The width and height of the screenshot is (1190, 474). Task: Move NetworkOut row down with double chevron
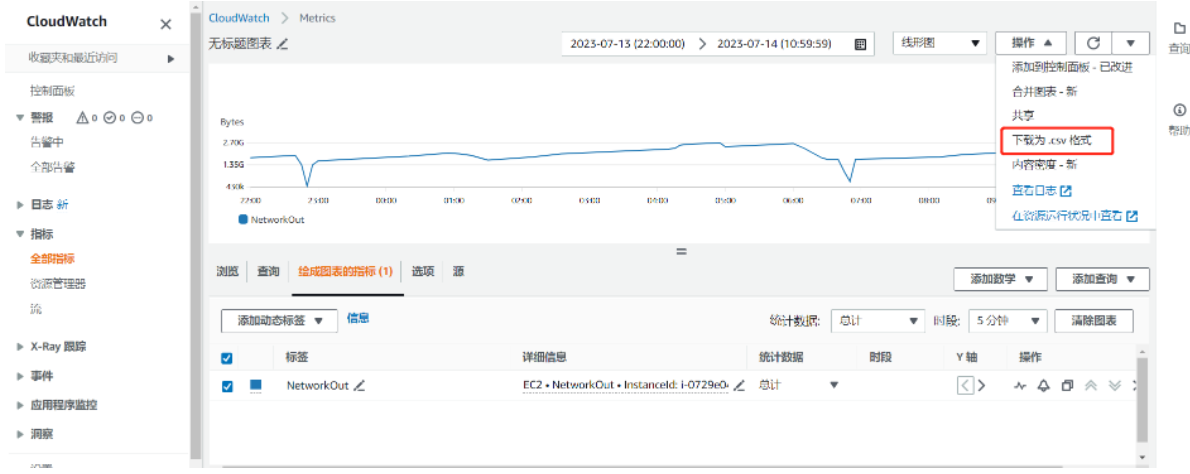pyautogui.click(x=1114, y=385)
